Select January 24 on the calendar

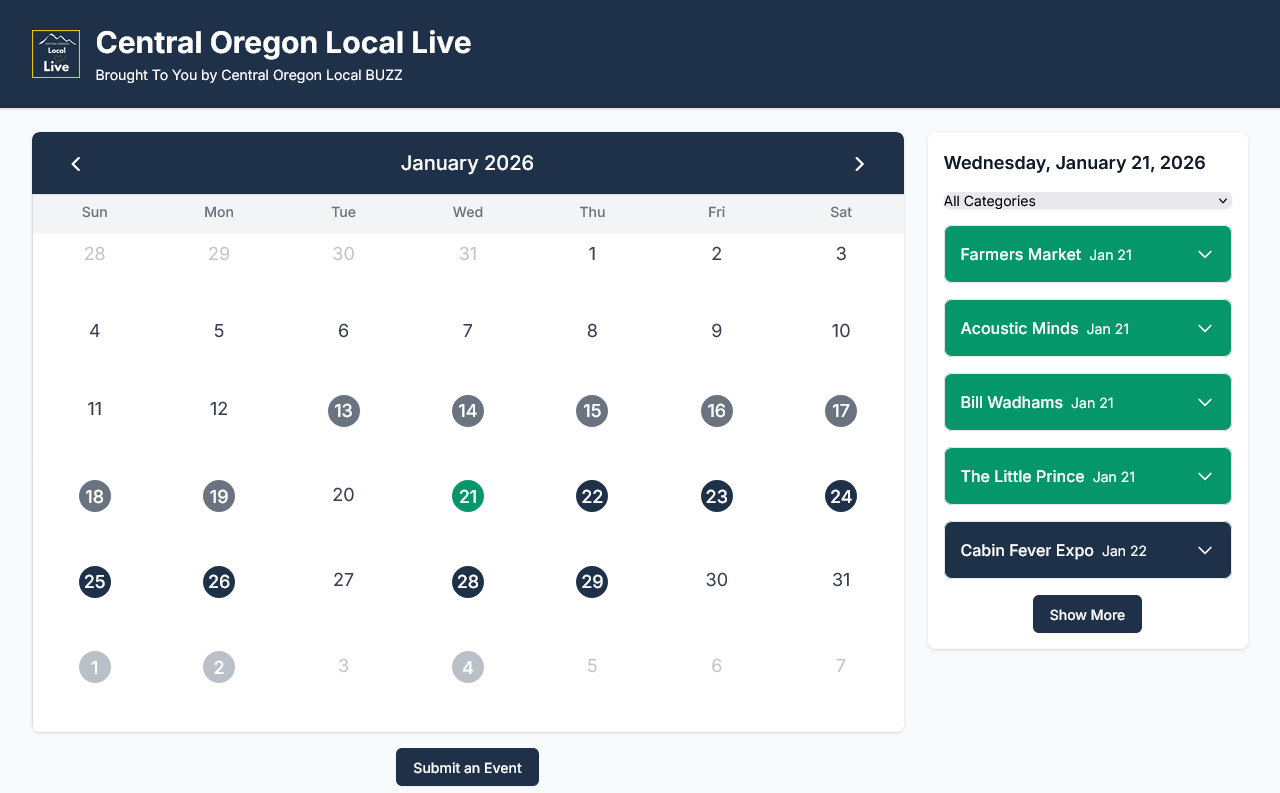coord(841,496)
